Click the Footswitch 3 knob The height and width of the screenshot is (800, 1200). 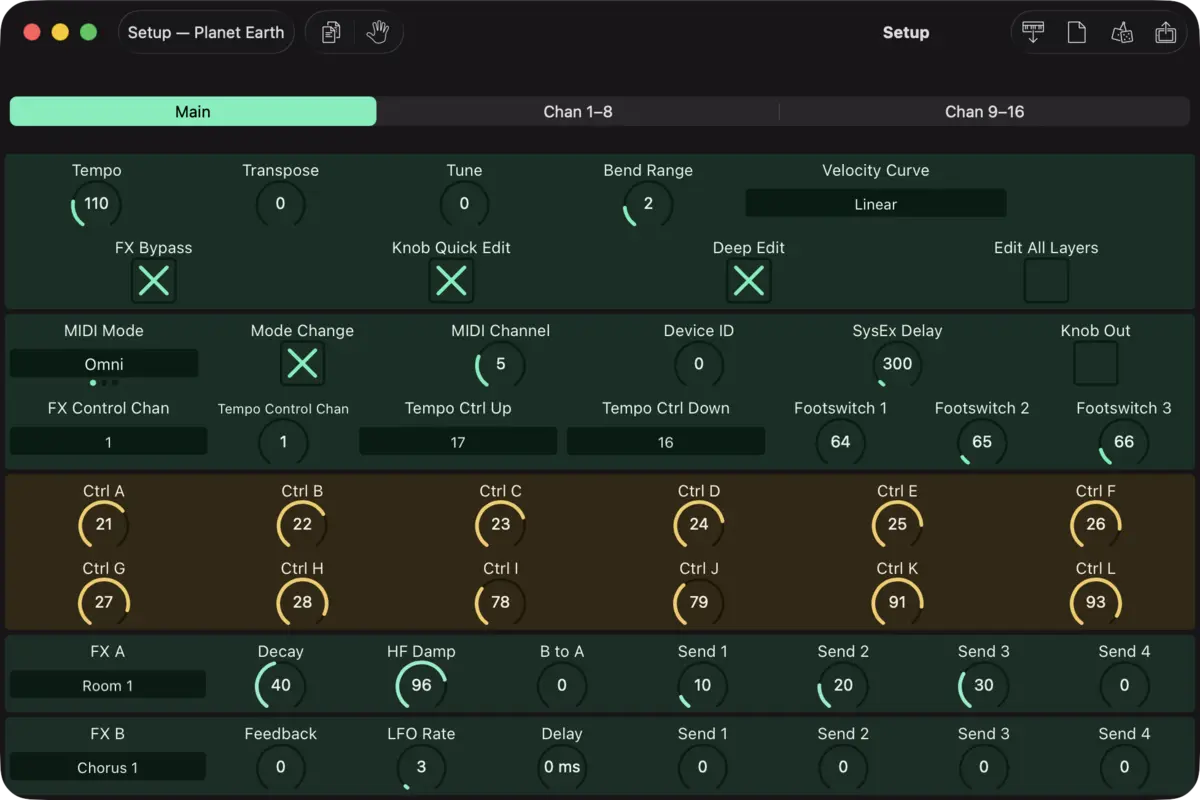pyautogui.click(x=1124, y=442)
